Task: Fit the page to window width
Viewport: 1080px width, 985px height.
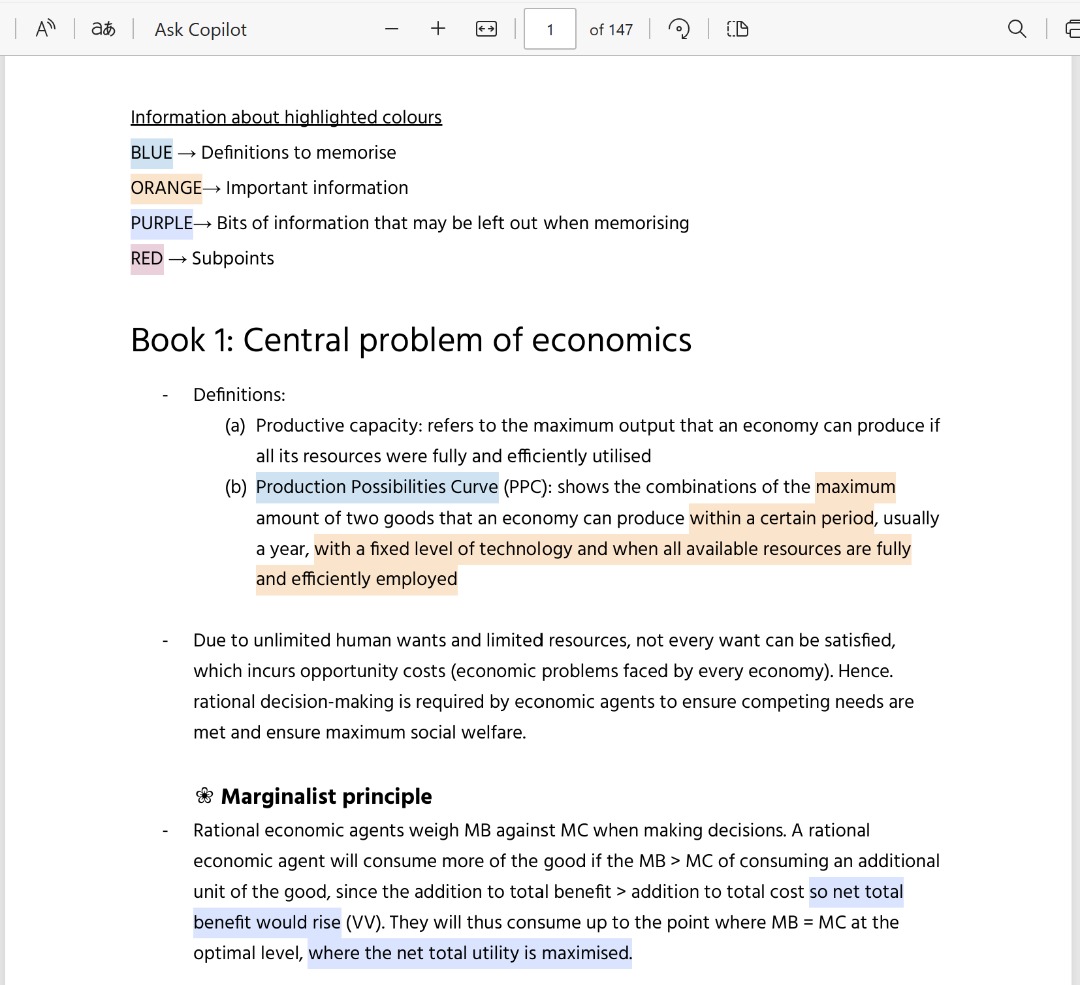Action: coord(486,29)
